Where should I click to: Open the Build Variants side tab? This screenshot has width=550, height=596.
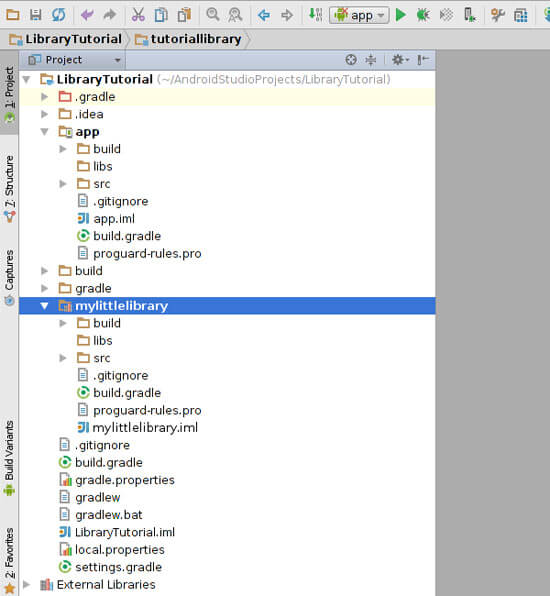pos(9,457)
